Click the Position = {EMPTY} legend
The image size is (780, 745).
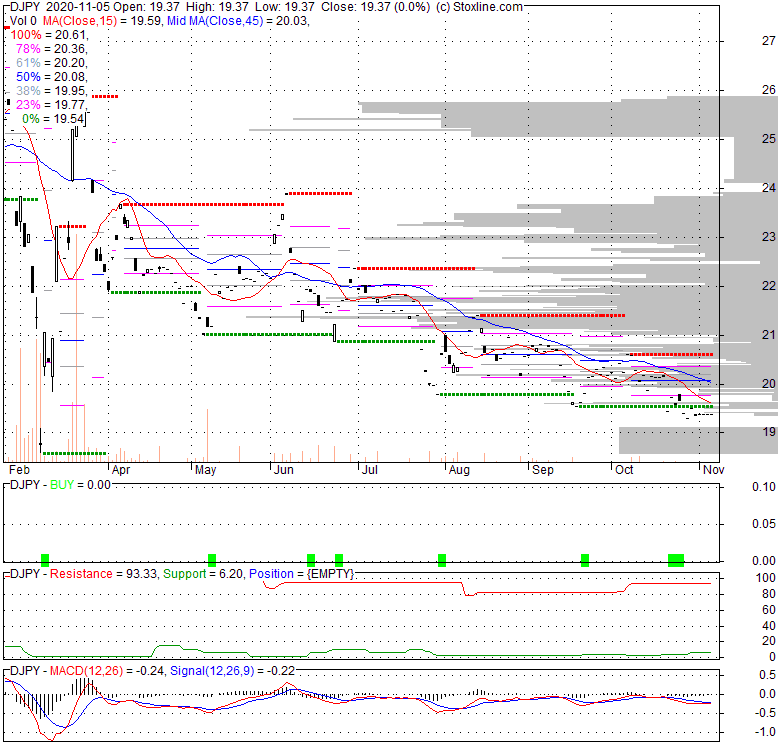pyautogui.click(x=301, y=574)
